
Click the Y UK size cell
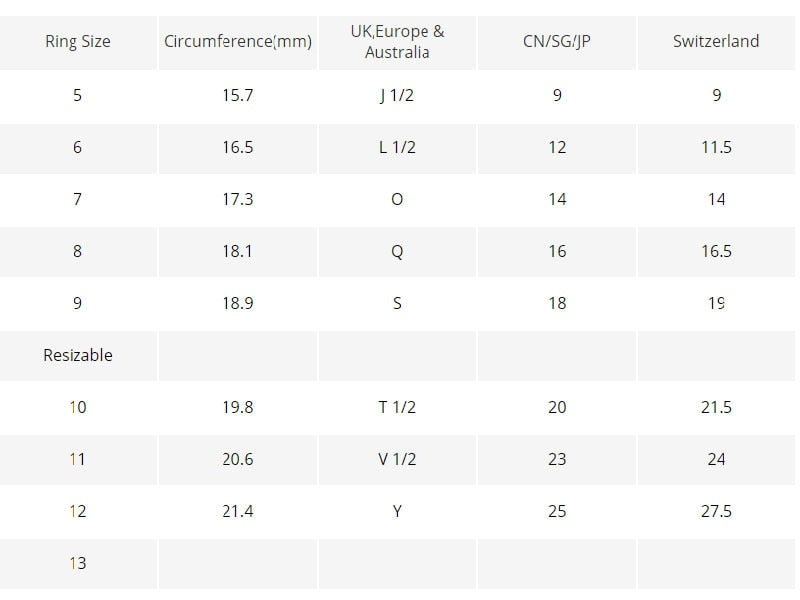click(397, 511)
